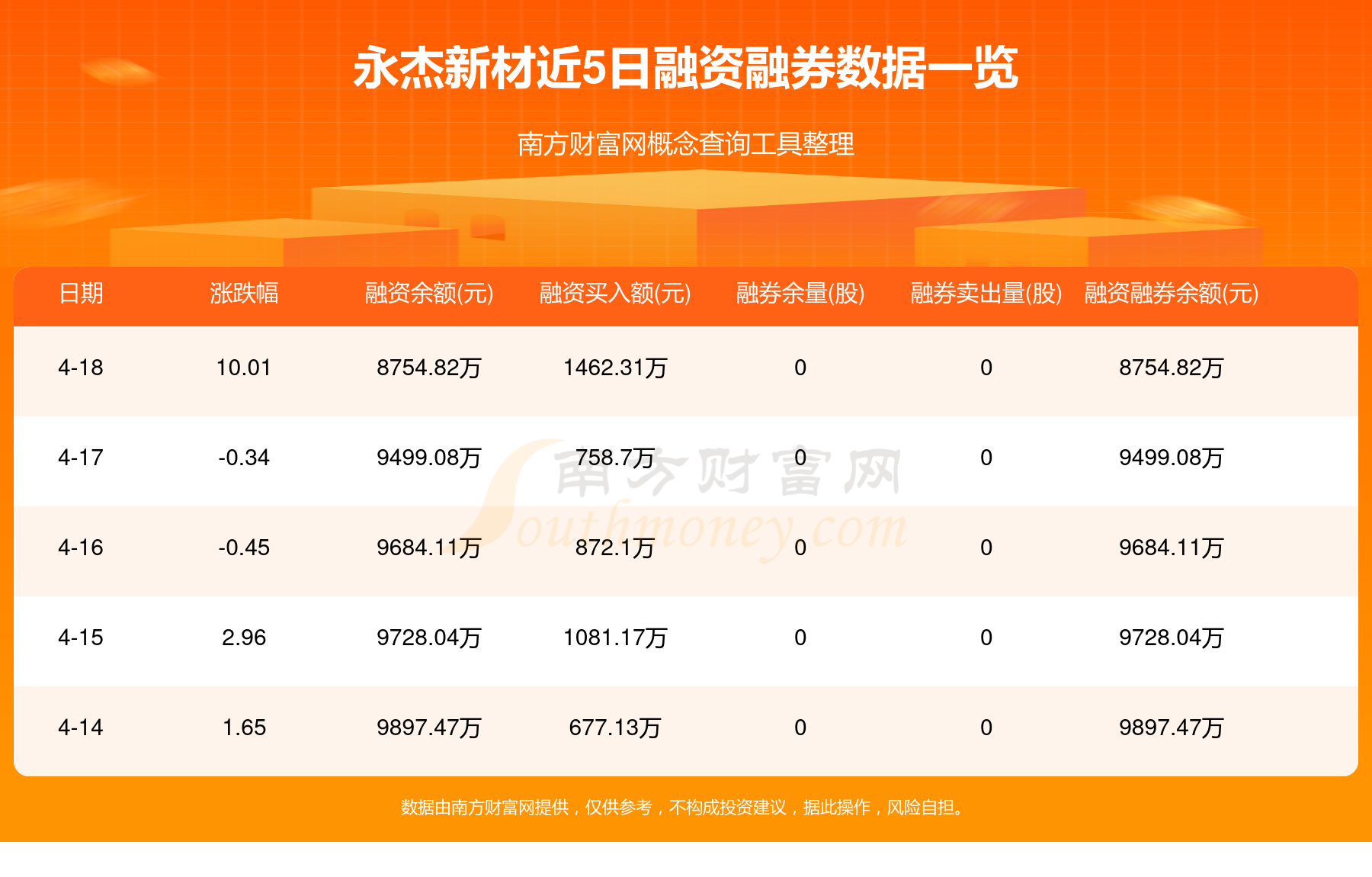
Task: Click the 1462.31万 融资买入额 value
Action: [616, 369]
